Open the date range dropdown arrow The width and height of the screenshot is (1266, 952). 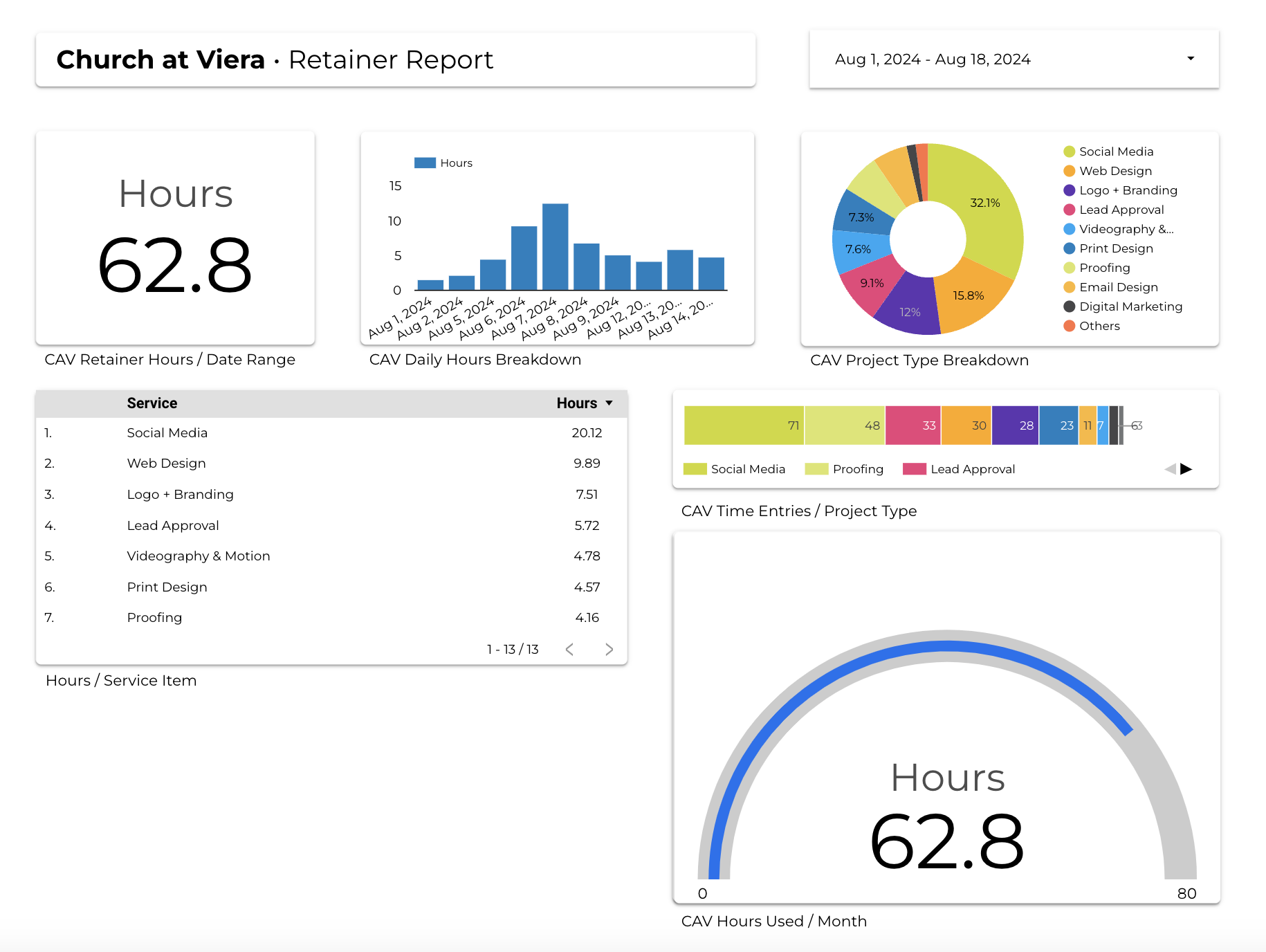coord(1191,59)
